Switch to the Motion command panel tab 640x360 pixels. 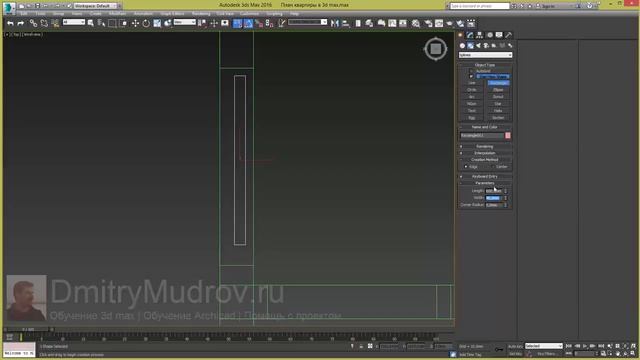489,35
